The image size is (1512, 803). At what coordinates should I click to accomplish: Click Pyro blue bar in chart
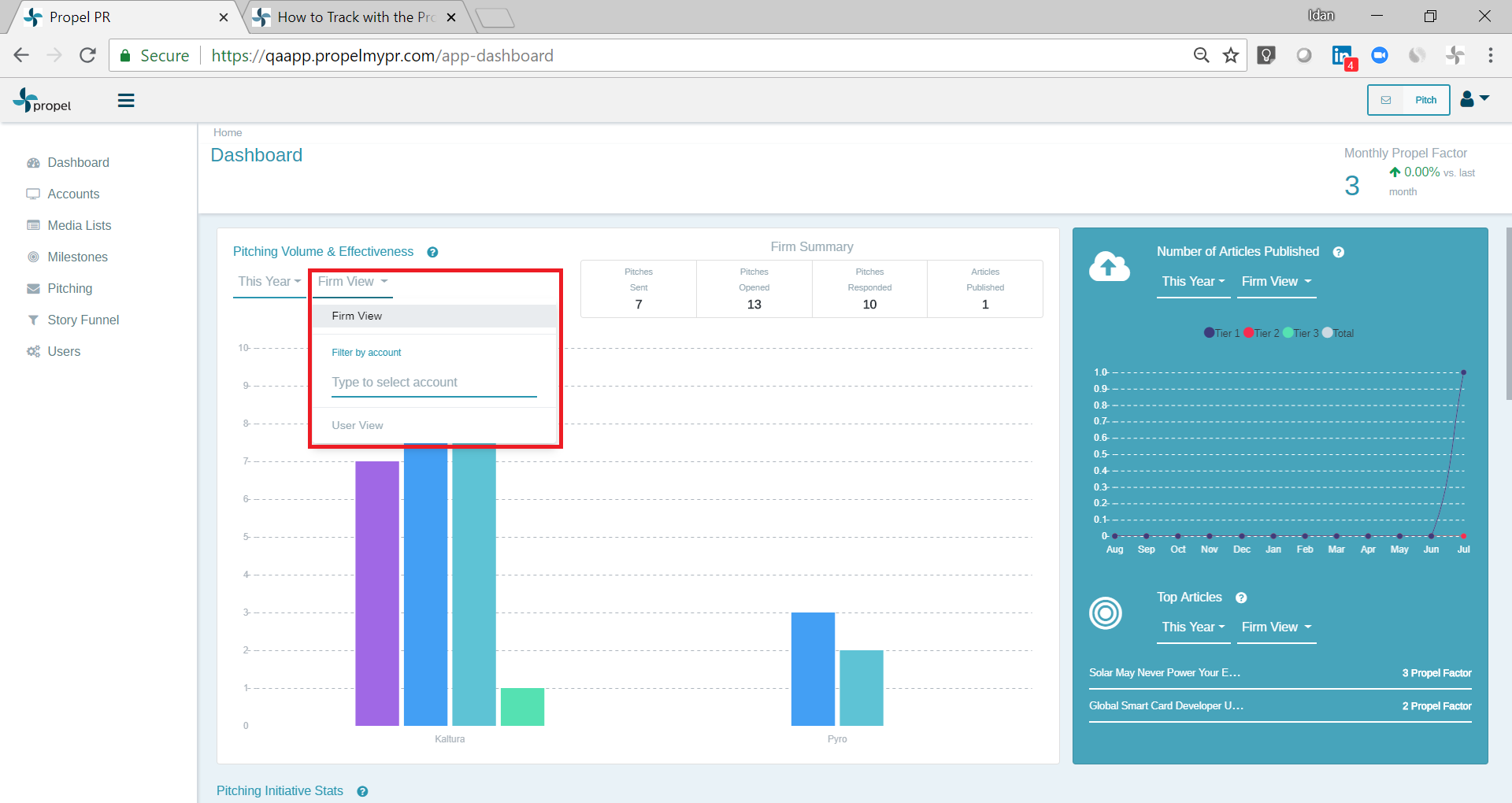(x=813, y=669)
